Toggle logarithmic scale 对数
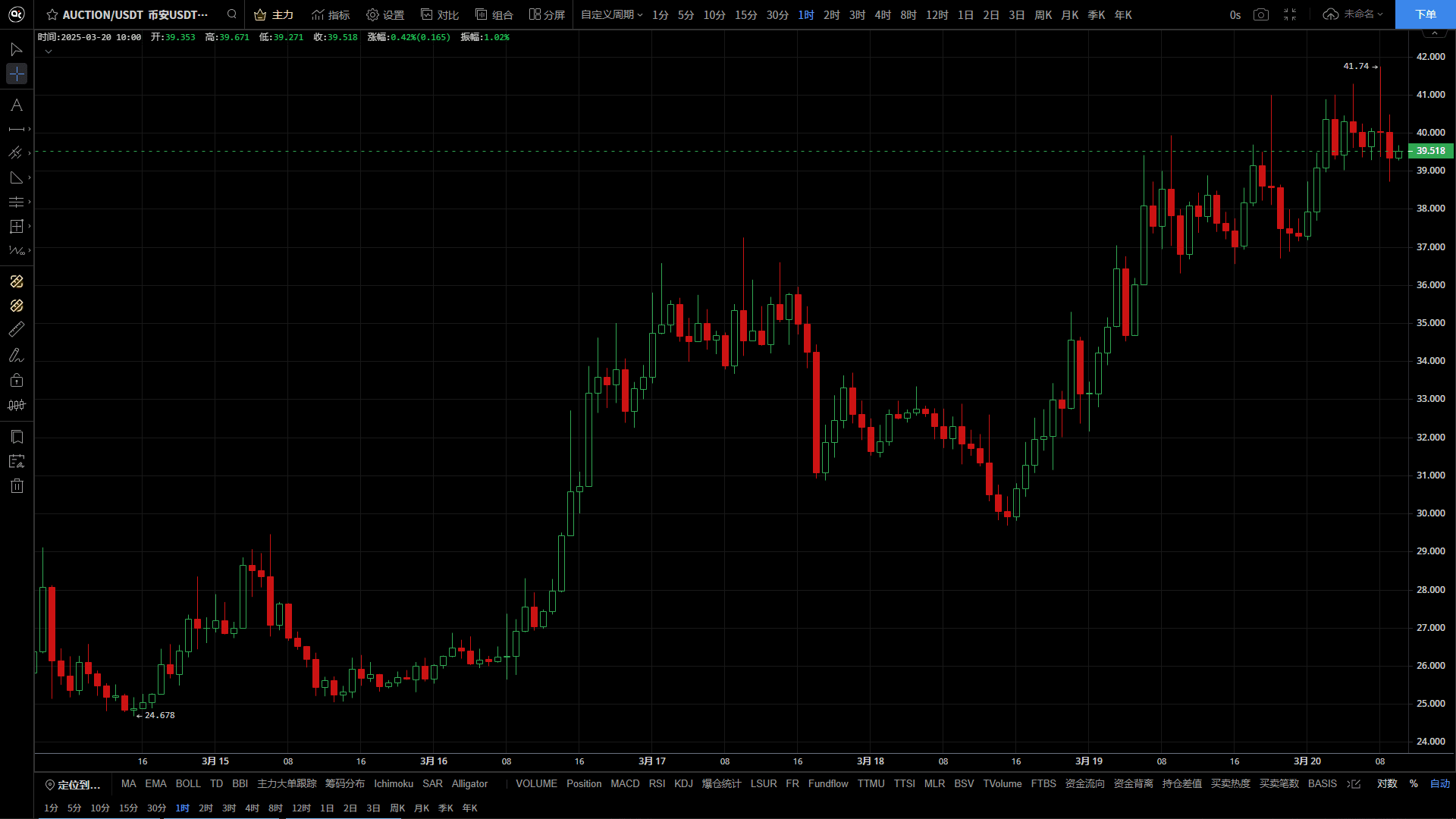The height and width of the screenshot is (819, 1456). click(1387, 783)
